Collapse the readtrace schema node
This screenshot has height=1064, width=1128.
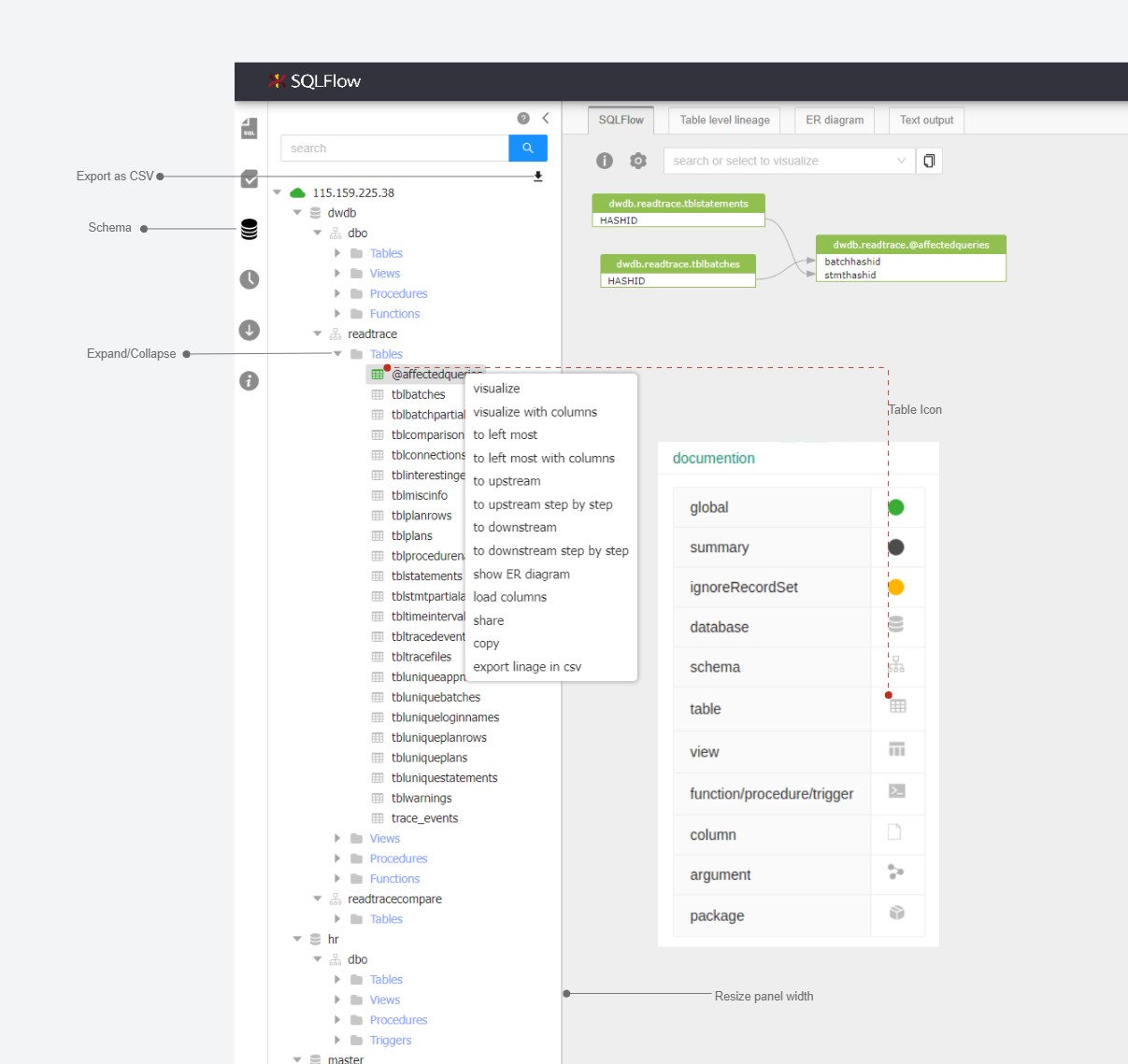pyautogui.click(x=318, y=333)
